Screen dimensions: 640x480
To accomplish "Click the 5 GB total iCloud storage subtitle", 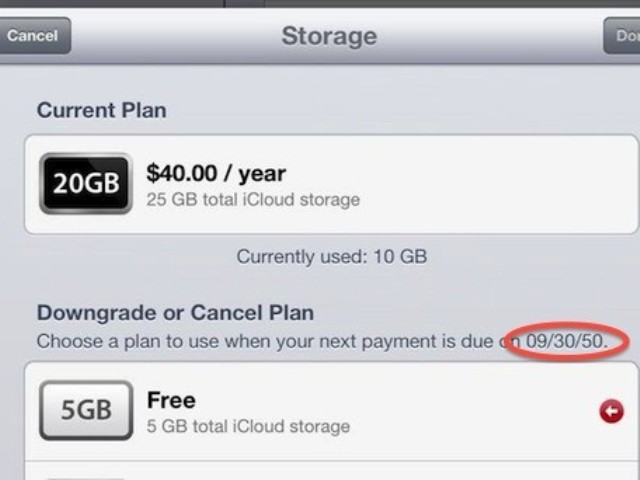I will pyautogui.click(x=248, y=427).
